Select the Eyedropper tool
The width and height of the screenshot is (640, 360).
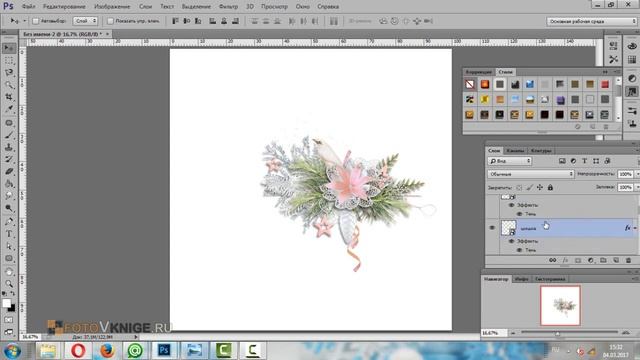pyautogui.click(x=9, y=109)
